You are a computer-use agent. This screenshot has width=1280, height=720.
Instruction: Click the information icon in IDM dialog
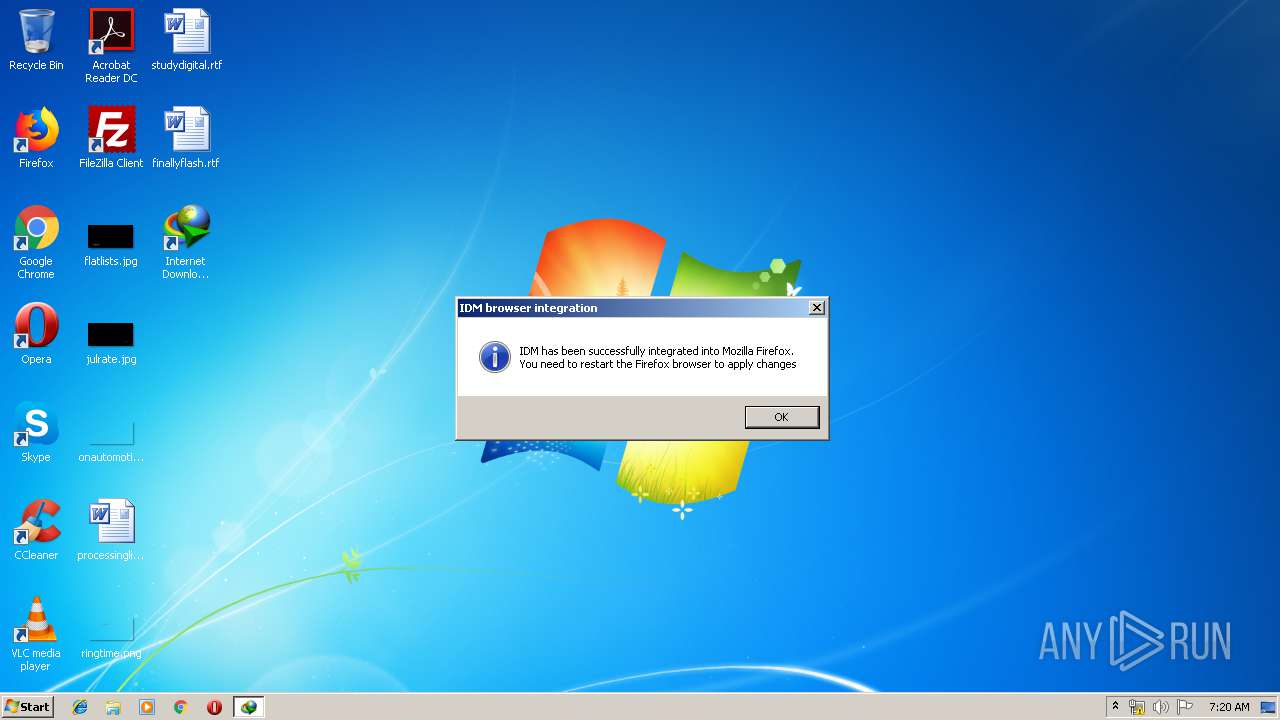click(x=495, y=357)
